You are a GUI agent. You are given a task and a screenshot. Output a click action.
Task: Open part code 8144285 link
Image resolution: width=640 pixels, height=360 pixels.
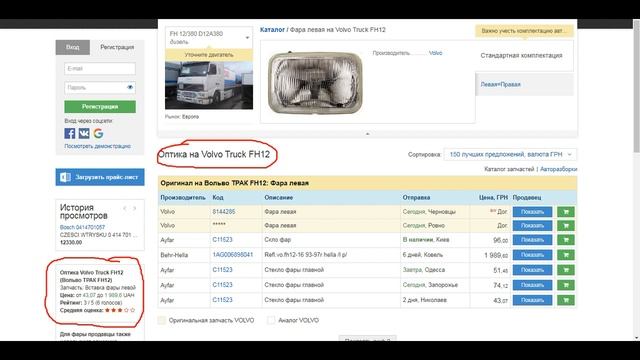point(224,211)
